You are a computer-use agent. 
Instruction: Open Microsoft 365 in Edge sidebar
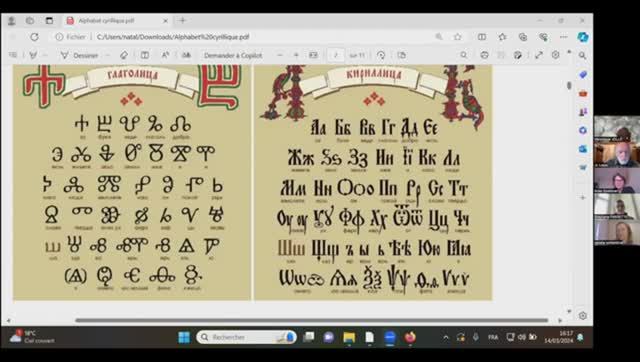pos(583,130)
